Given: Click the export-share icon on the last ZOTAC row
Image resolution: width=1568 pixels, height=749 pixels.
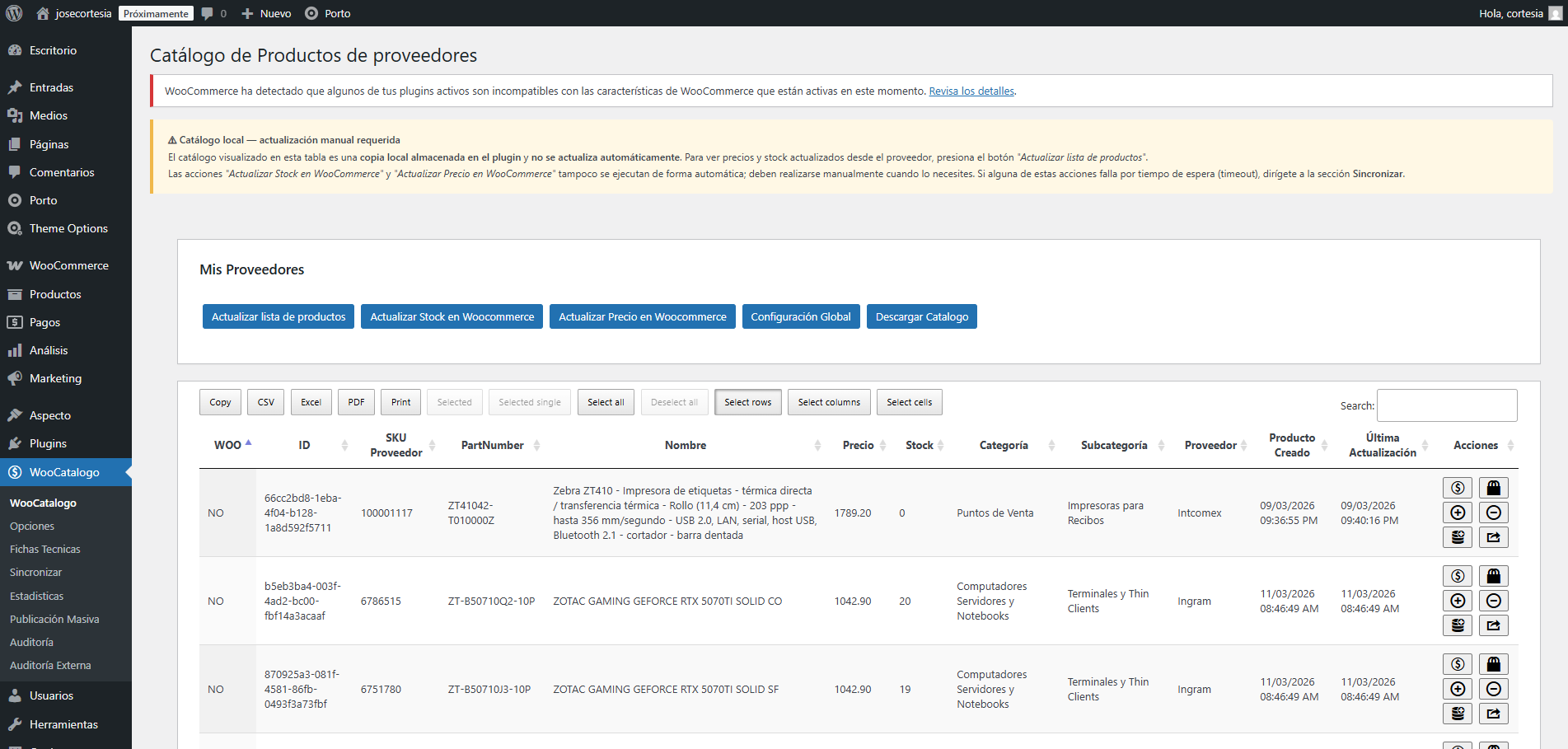Looking at the screenshot, I should (x=1493, y=714).
